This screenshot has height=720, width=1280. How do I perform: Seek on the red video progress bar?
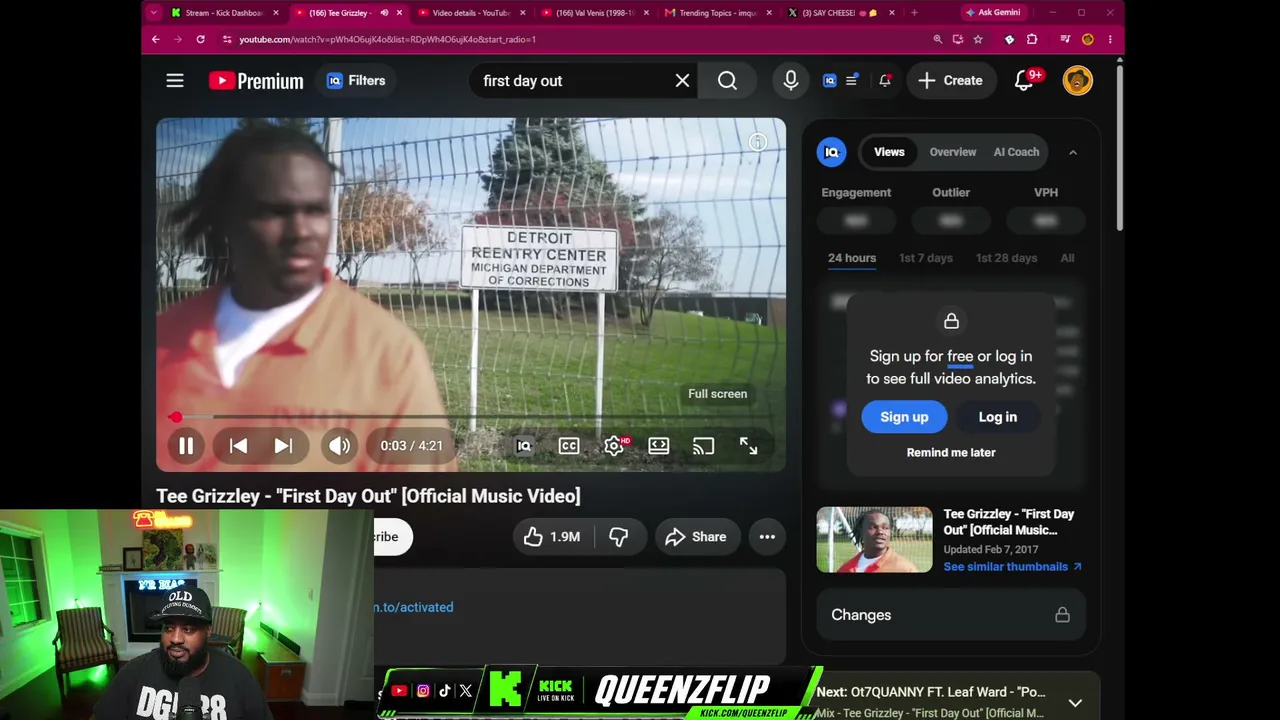point(471,417)
